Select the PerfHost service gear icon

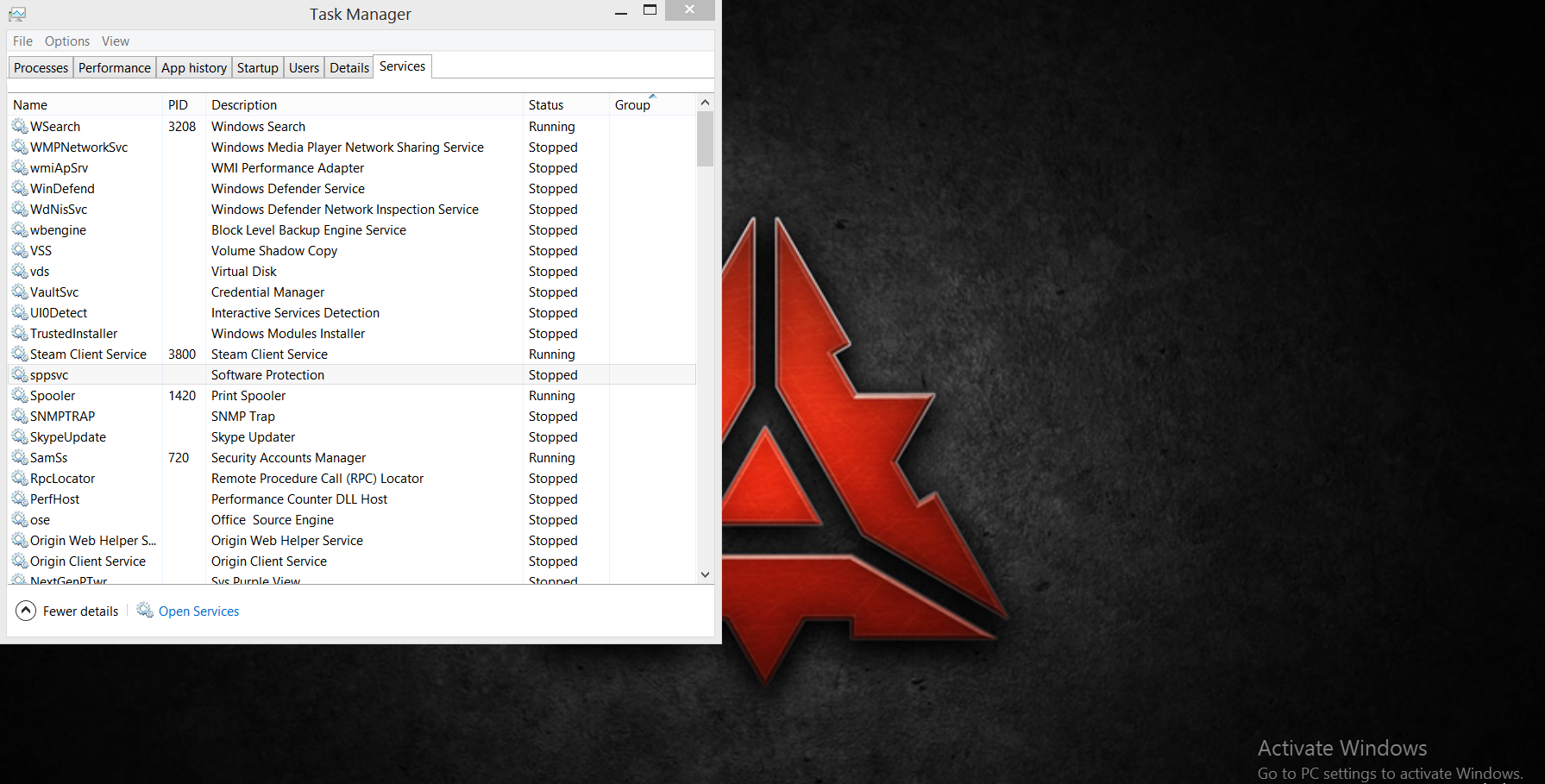tap(20, 499)
